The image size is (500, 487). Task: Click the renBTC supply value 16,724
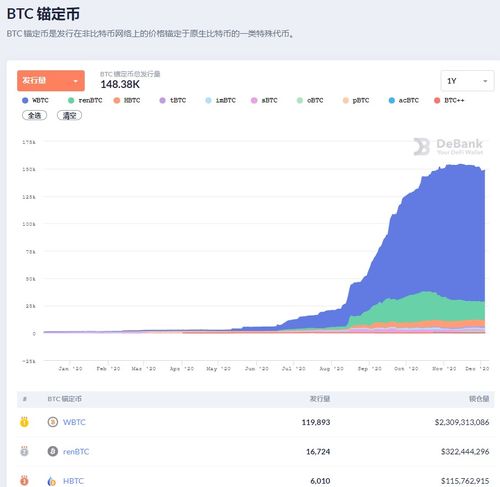click(x=318, y=452)
